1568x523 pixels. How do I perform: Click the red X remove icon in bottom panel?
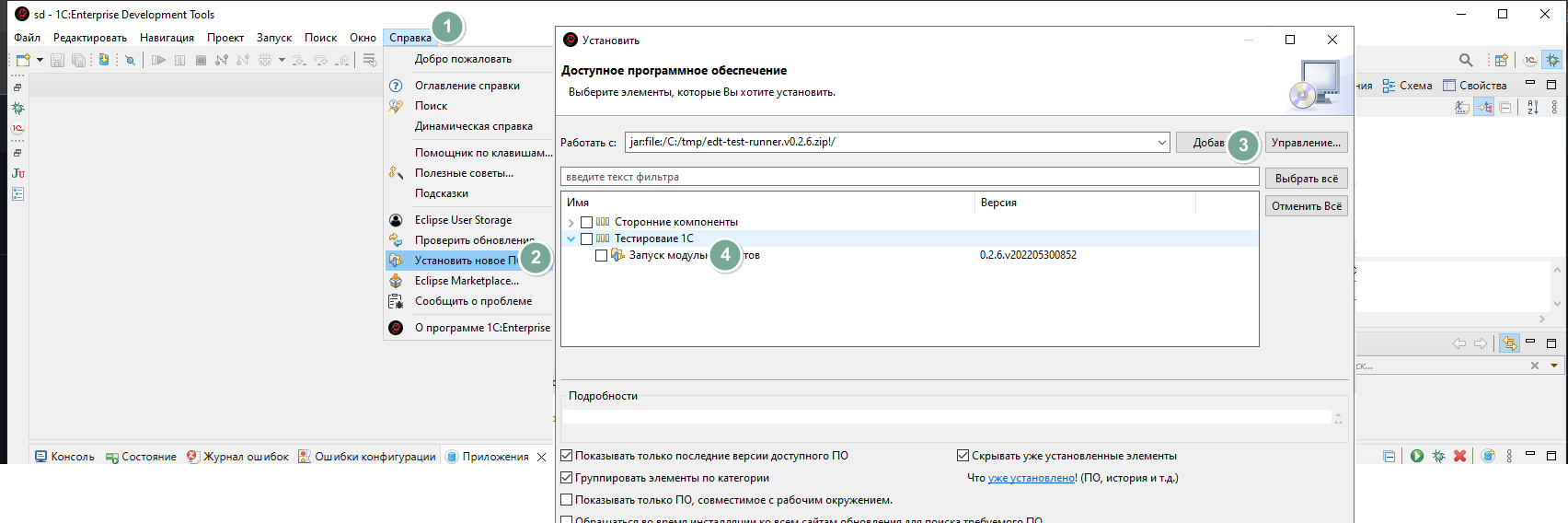1459,456
